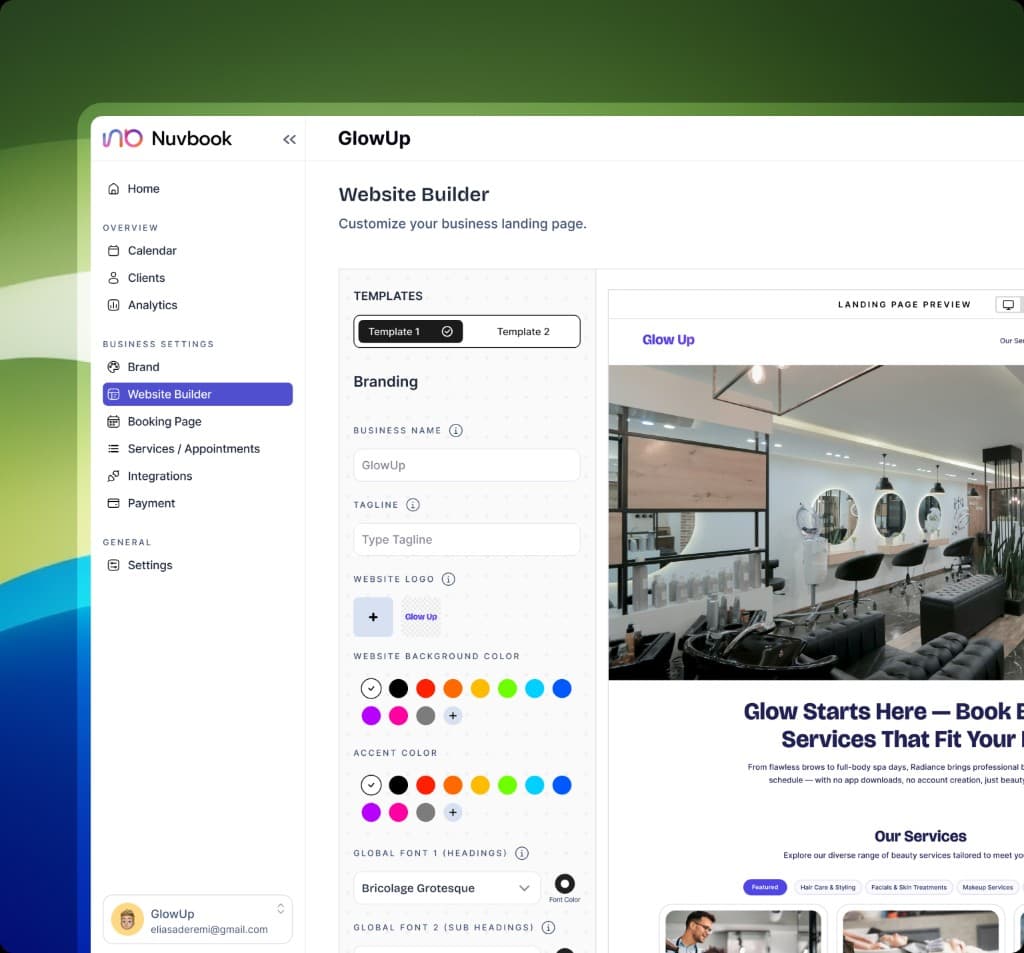Show Business Name info tooltip icon
The width and height of the screenshot is (1024, 953).
pos(456,430)
